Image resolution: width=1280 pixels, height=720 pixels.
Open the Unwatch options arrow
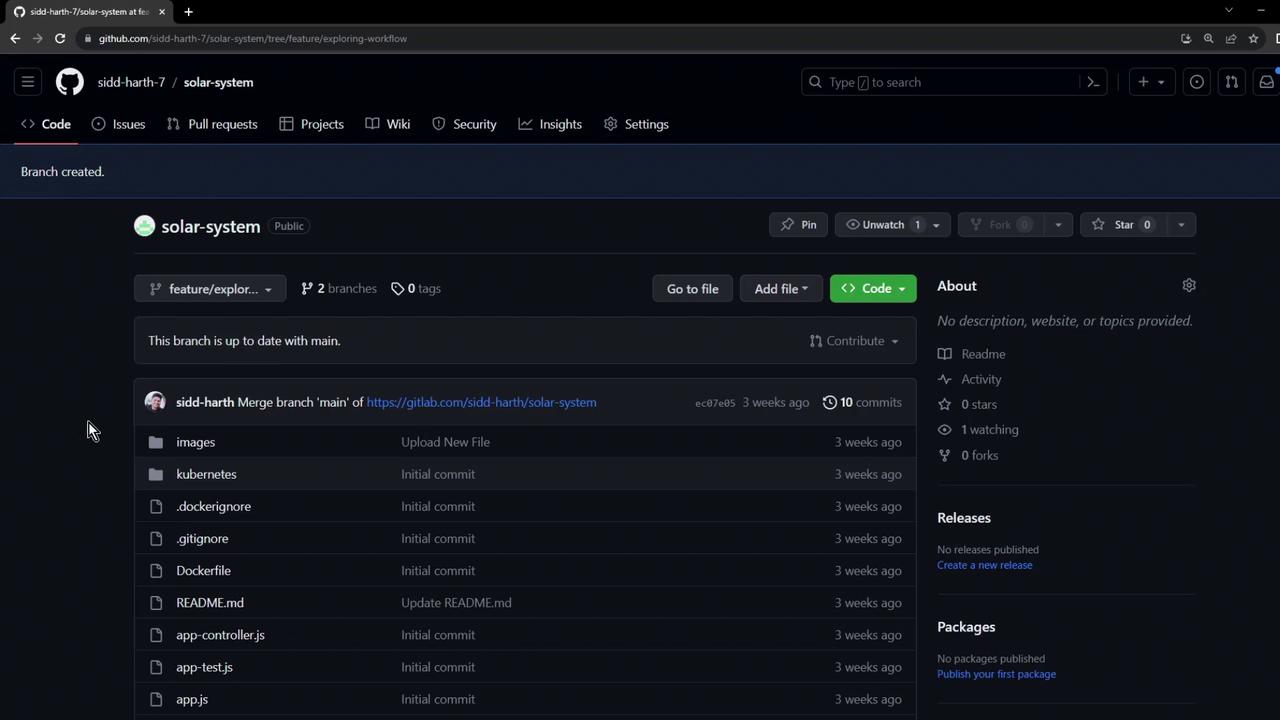pyautogui.click(x=937, y=225)
